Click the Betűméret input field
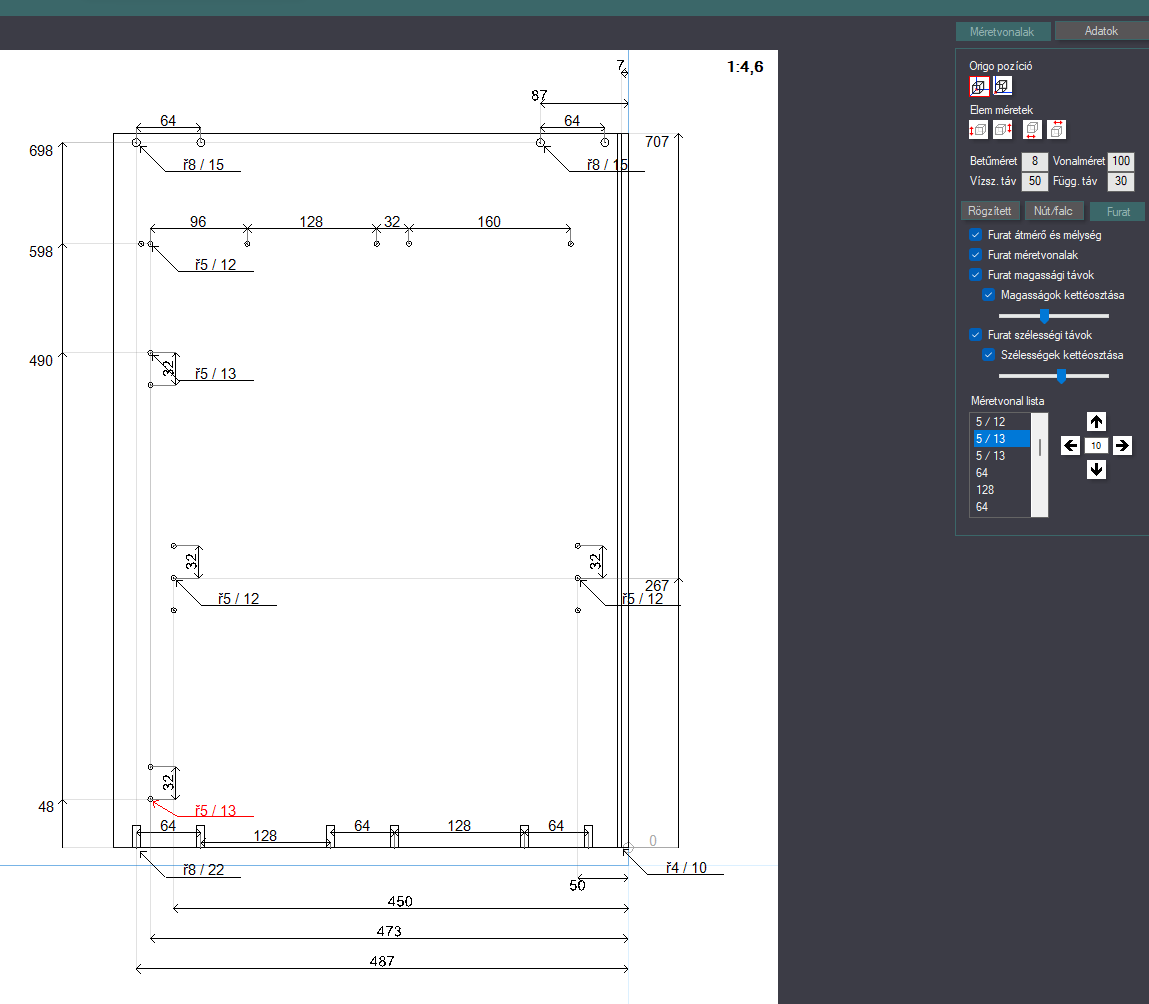Screen dimensions: 1149x1004 pyautogui.click(x=1035, y=161)
